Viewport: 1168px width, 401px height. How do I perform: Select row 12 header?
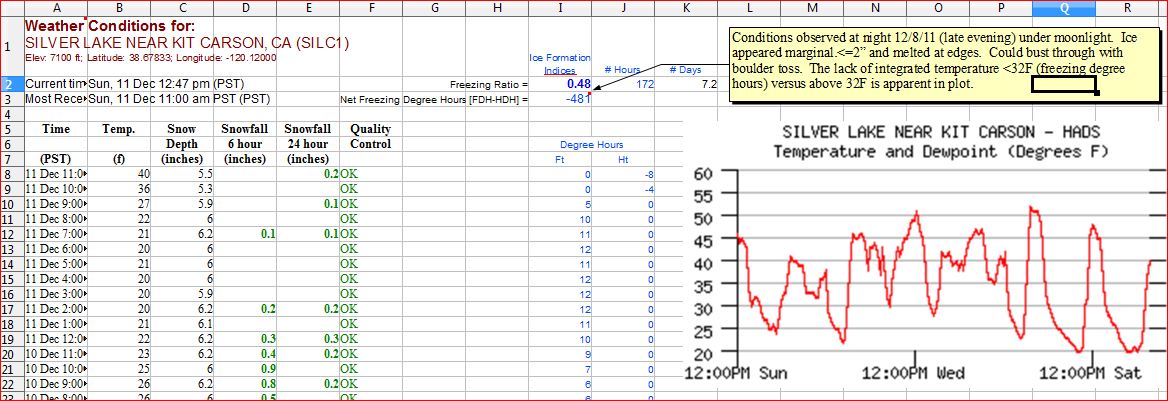coord(12,234)
